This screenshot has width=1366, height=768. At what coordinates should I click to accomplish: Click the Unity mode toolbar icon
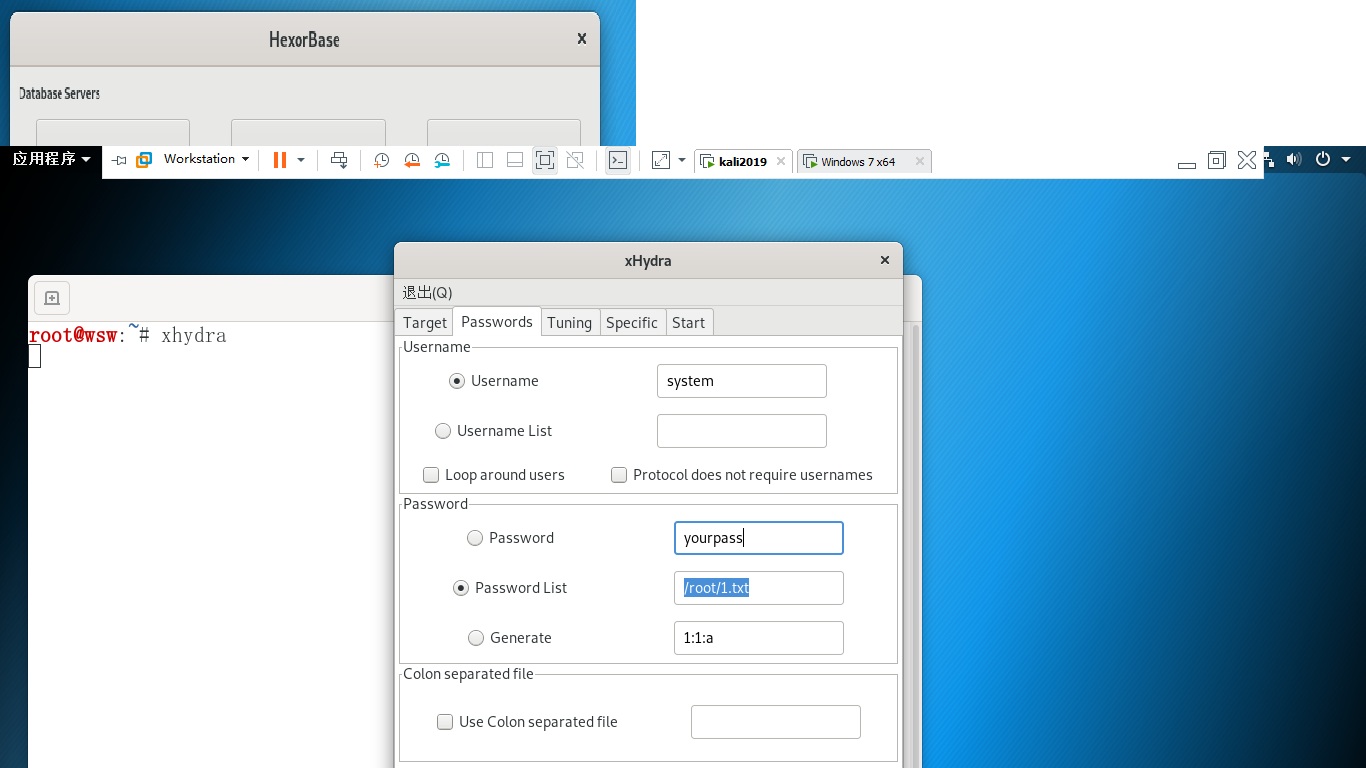pos(575,160)
